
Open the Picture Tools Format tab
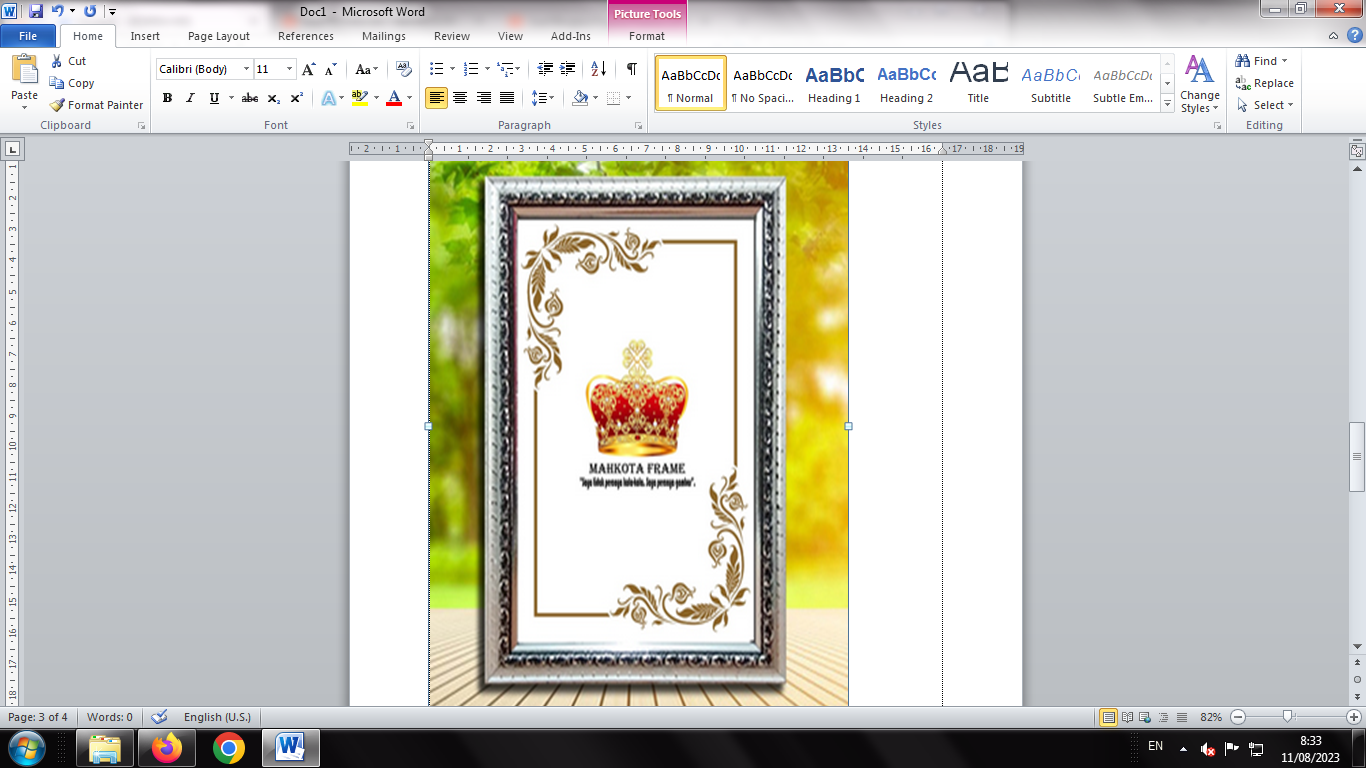647,36
